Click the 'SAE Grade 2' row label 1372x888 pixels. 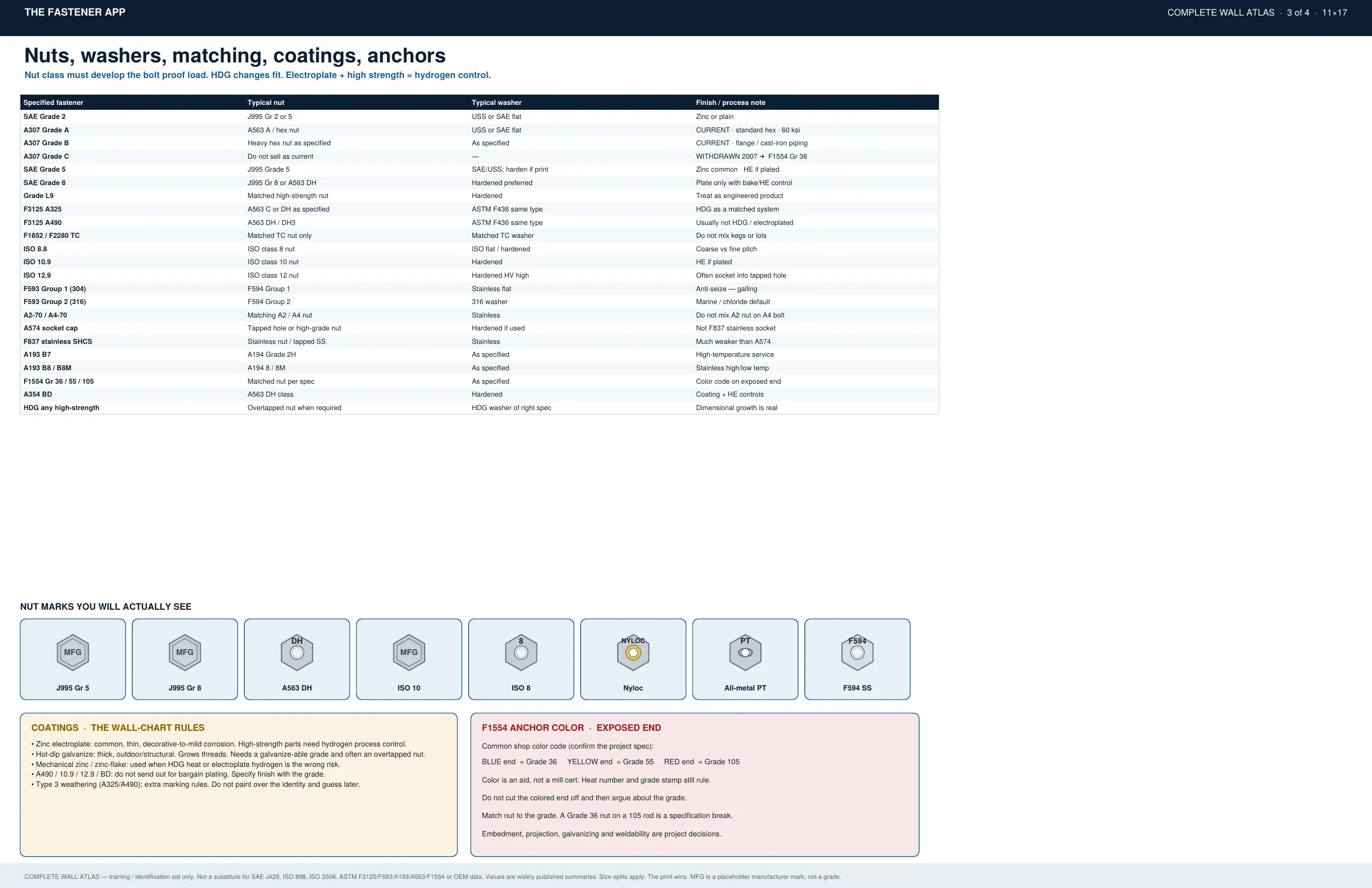pos(44,116)
